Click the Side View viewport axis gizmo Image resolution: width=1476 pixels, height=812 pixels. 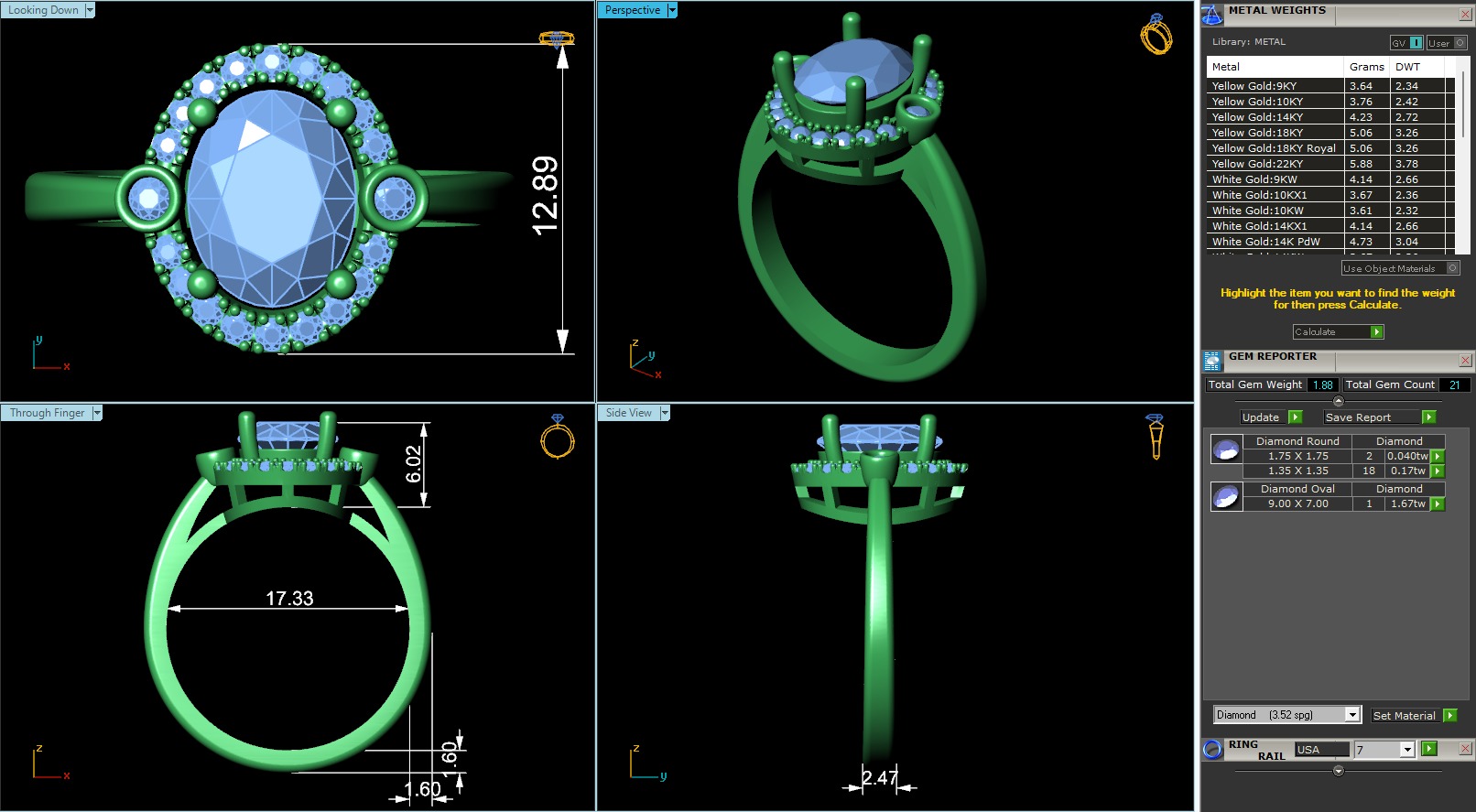pos(648,763)
